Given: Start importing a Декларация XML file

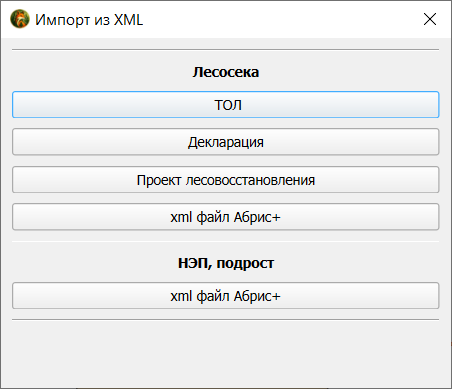Looking at the screenshot, I should point(226,142).
